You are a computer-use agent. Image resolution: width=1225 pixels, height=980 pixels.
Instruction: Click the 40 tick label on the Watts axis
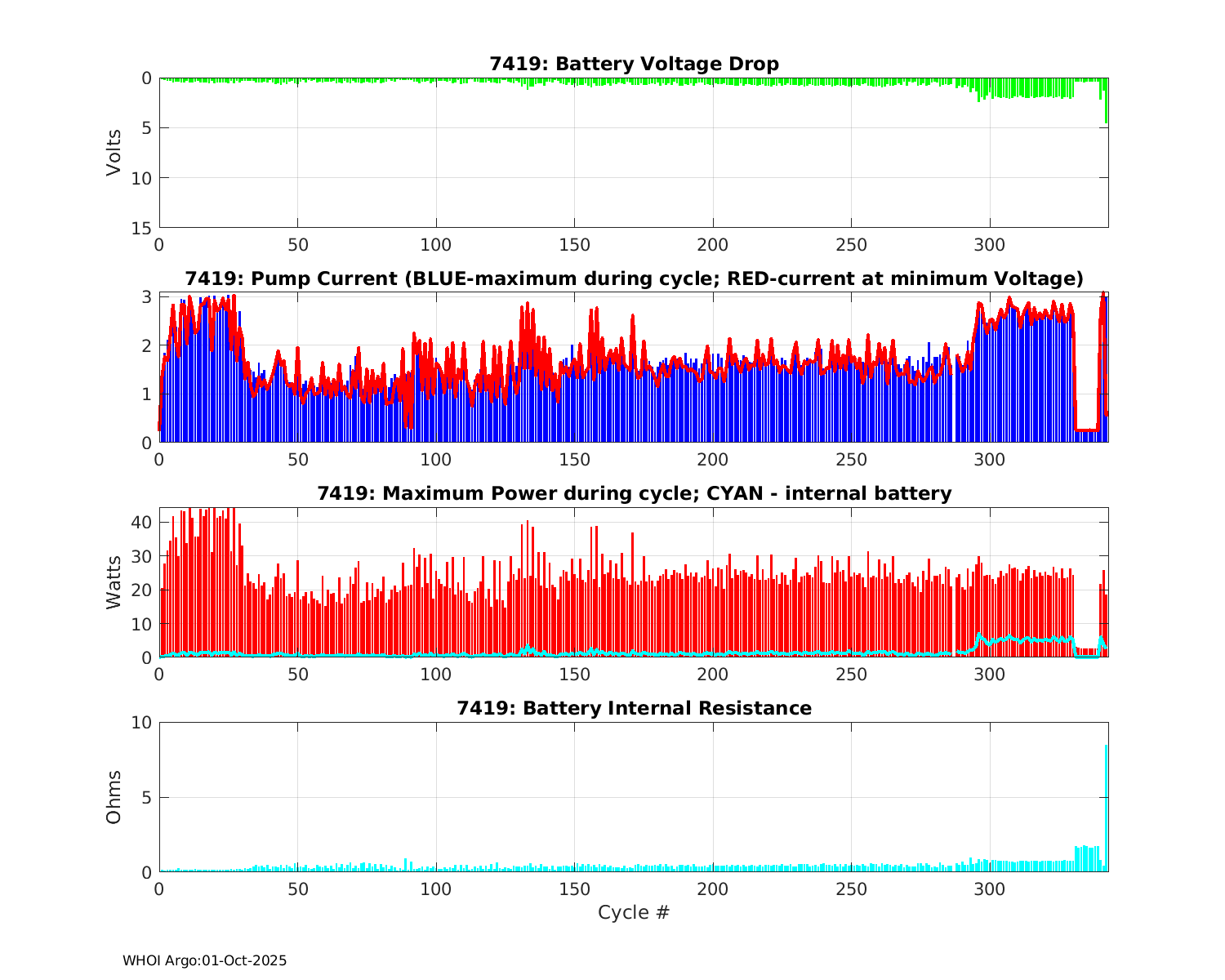[142, 522]
